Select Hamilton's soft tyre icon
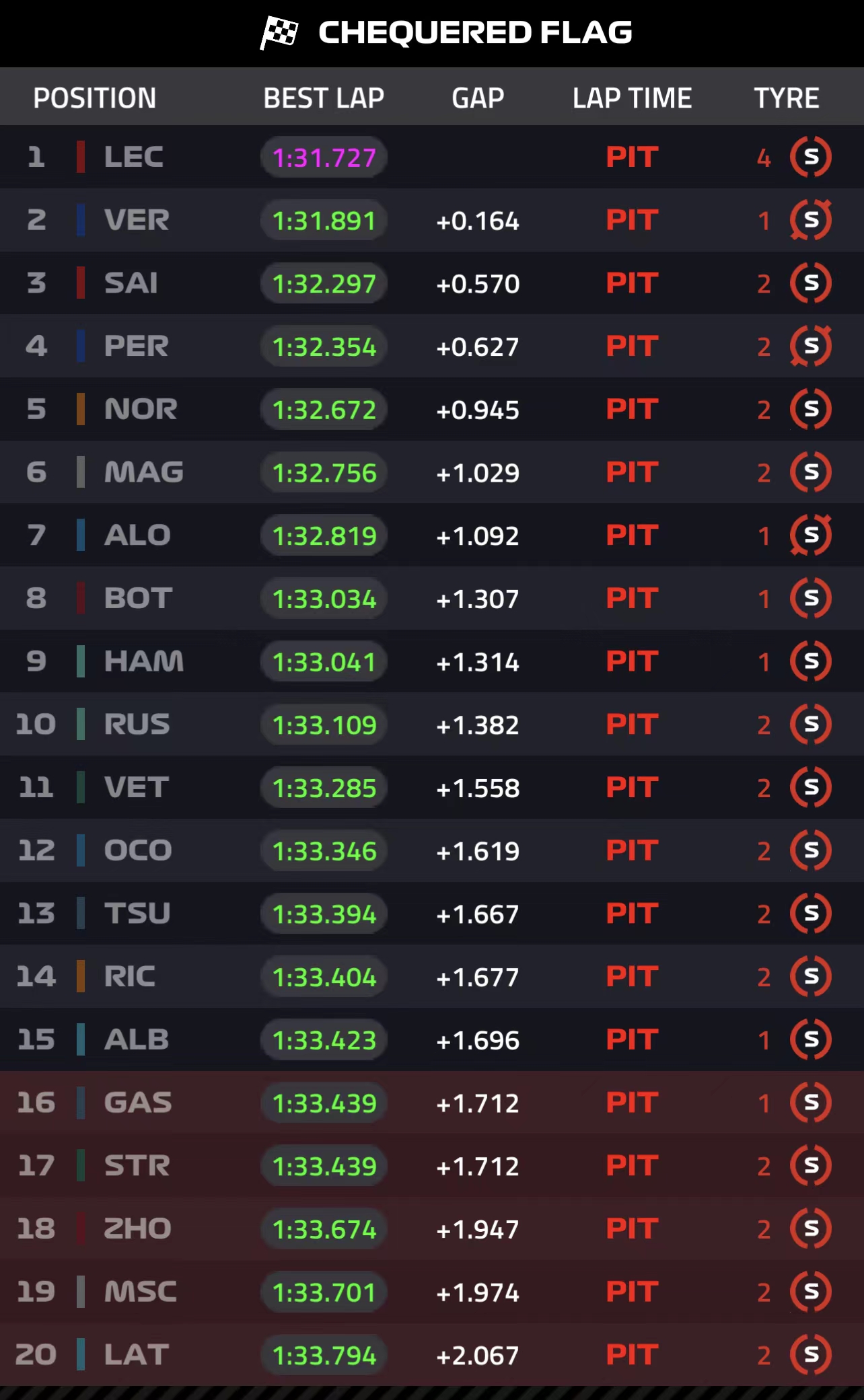864x1400 pixels. pos(811,661)
